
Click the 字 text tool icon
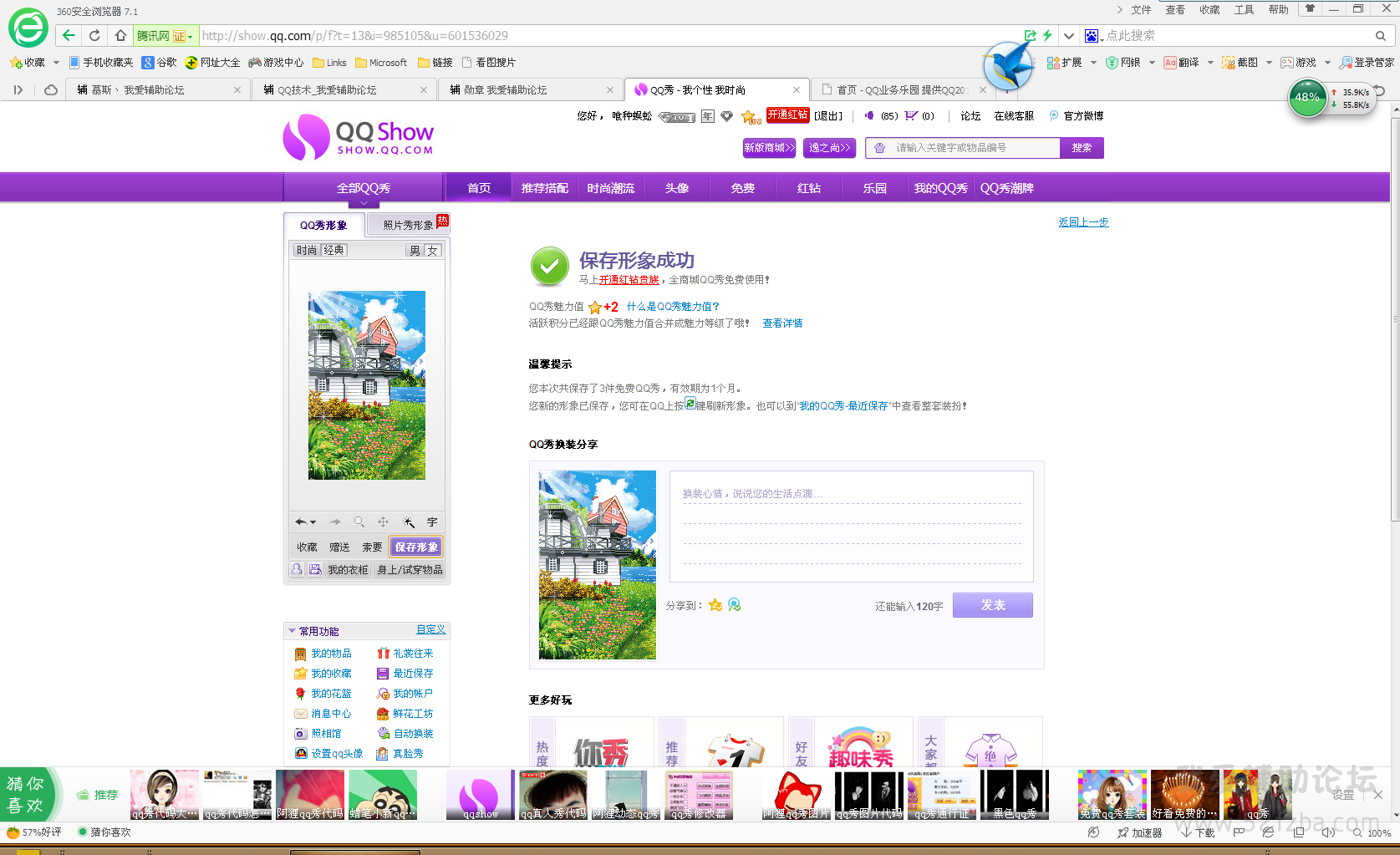(x=432, y=522)
